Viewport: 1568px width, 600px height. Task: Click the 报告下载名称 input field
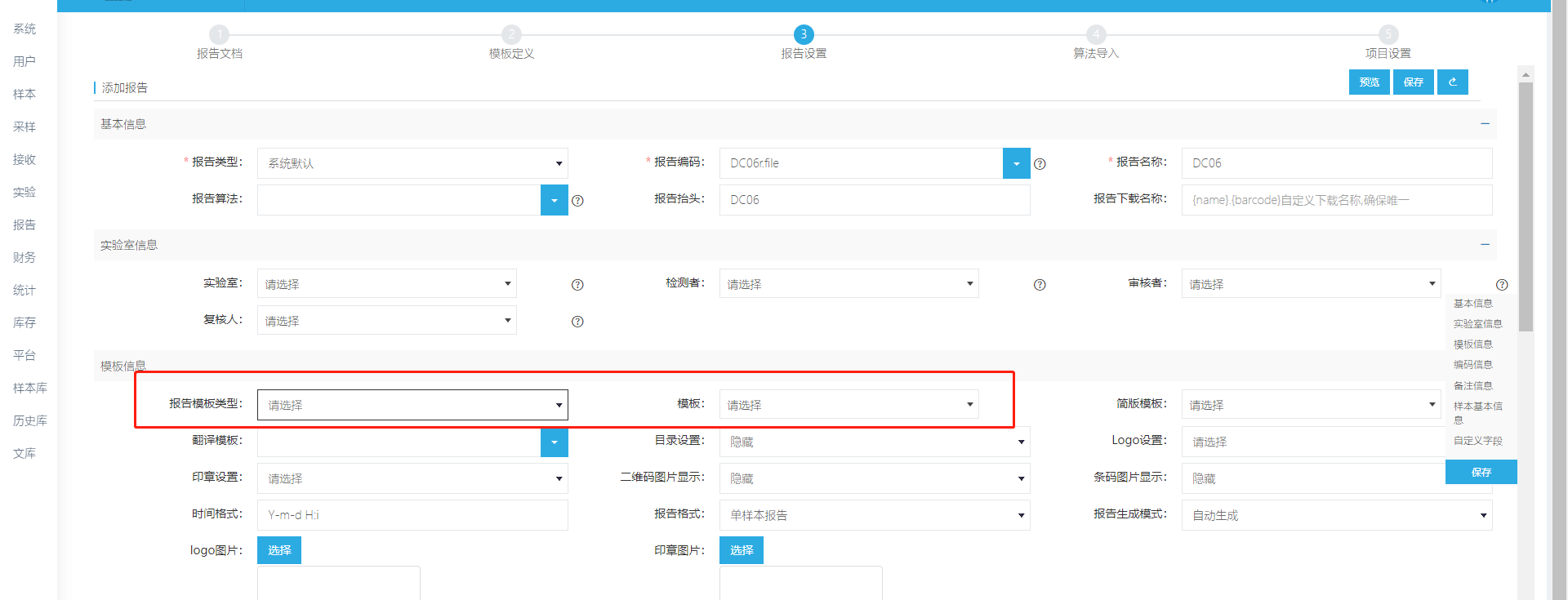click(1337, 200)
